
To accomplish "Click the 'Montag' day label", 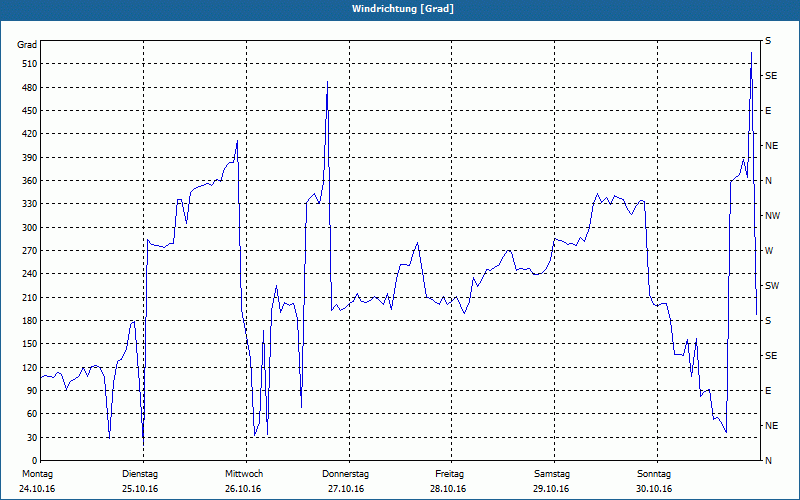I will tap(37, 474).
